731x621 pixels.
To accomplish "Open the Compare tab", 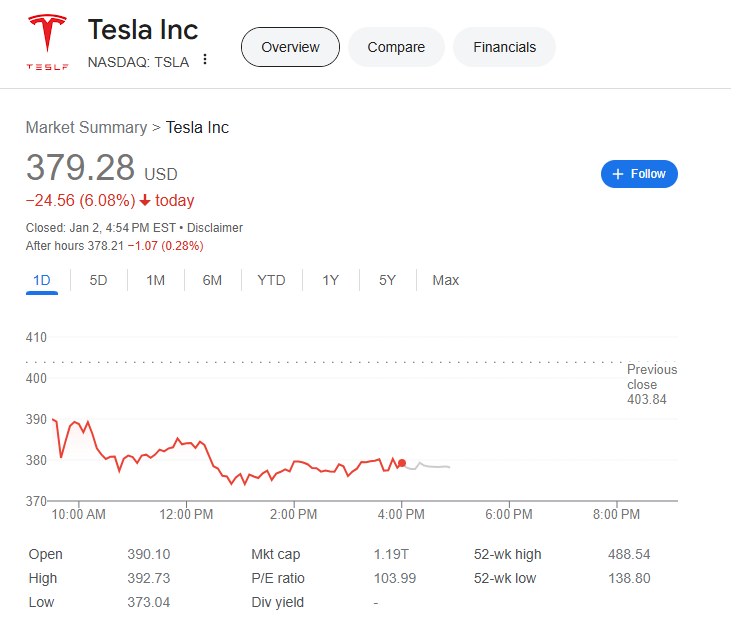I will (x=396, y=47).
